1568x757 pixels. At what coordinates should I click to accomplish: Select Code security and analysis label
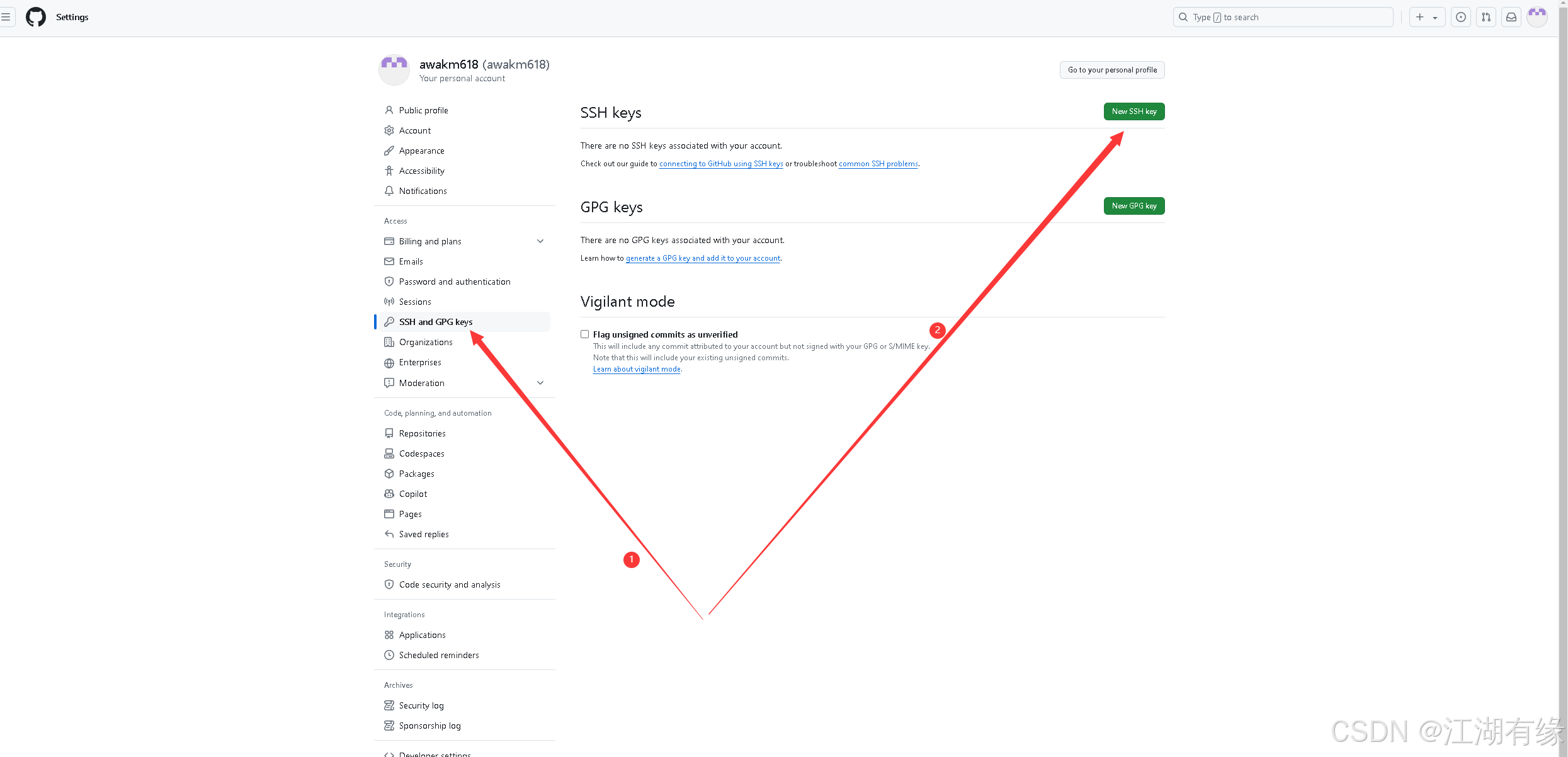[x=450, y=584]
